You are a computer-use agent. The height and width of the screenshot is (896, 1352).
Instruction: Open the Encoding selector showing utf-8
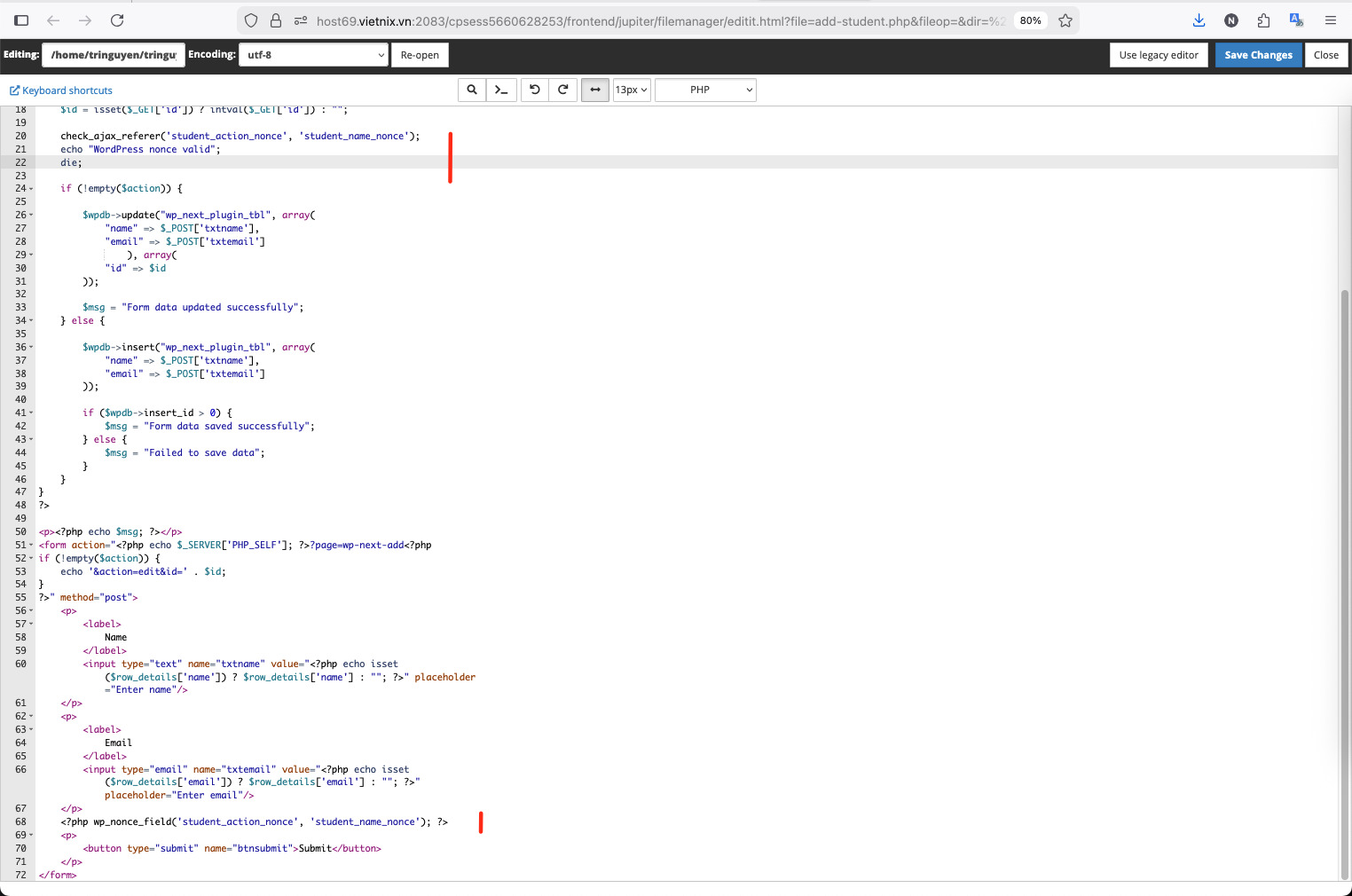click(313, 54)
